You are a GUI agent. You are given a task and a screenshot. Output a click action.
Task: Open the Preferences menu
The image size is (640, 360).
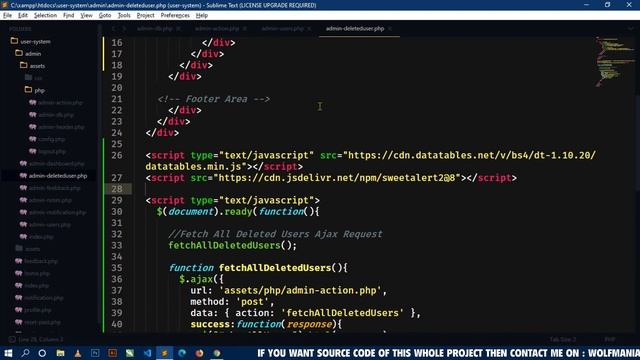coord(175,16)
